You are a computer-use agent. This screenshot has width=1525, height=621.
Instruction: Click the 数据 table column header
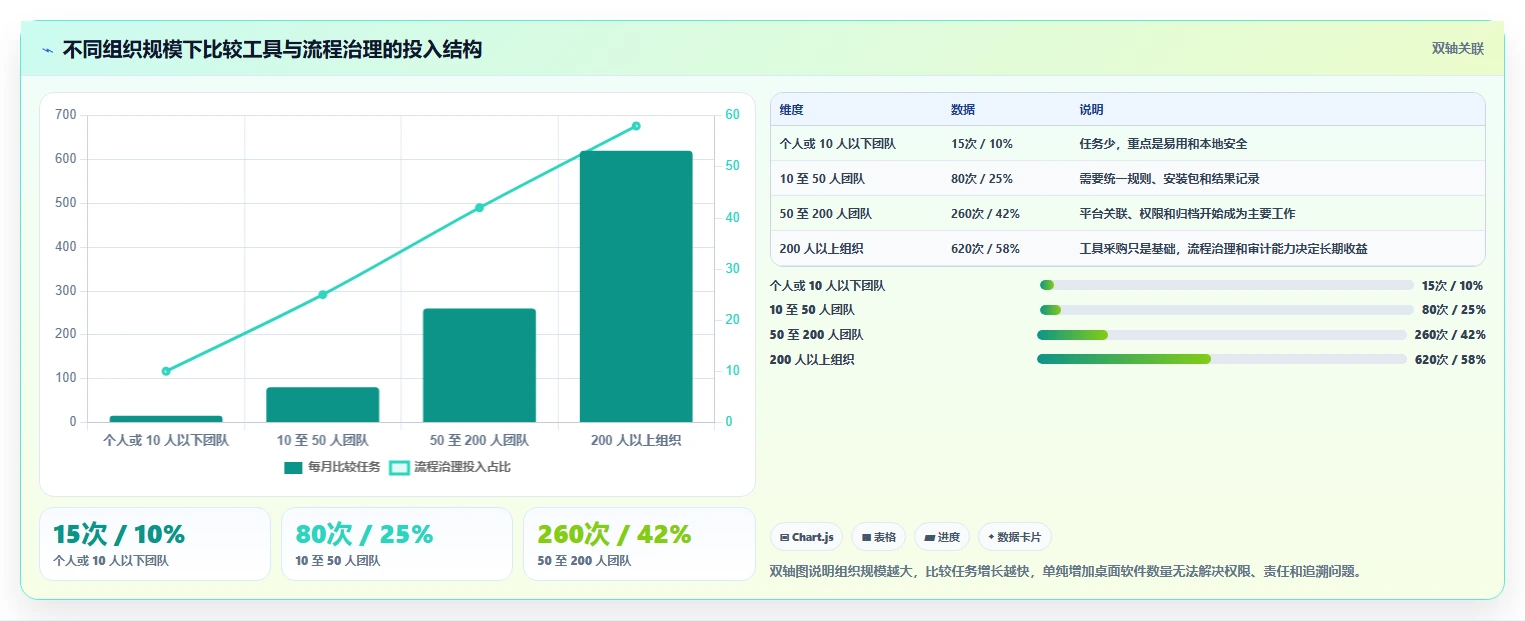pos(963,110)
